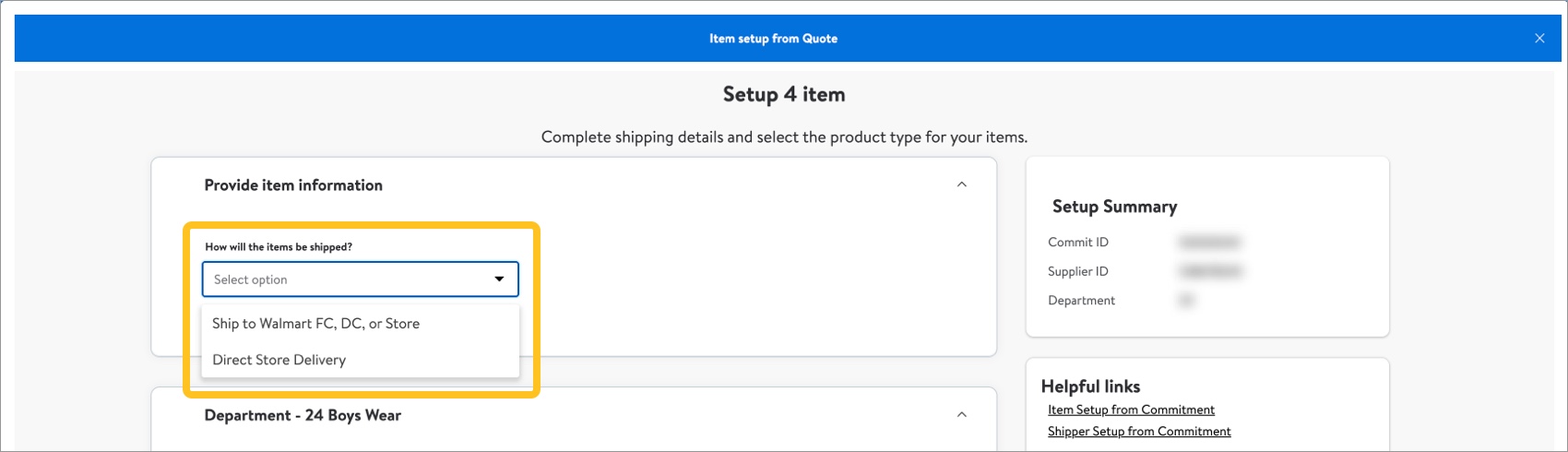
Task: Select the Supplier ID label
Action: (1078, 271)
